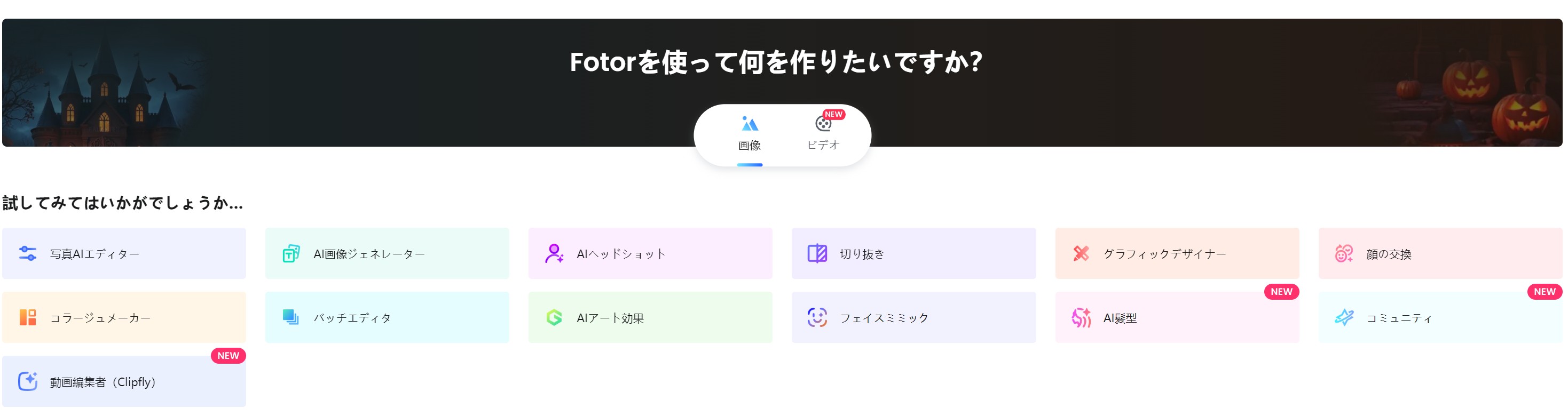Open the 切り抜き card label
This screenshot has width=1568, height=416.
coord(862,254)
